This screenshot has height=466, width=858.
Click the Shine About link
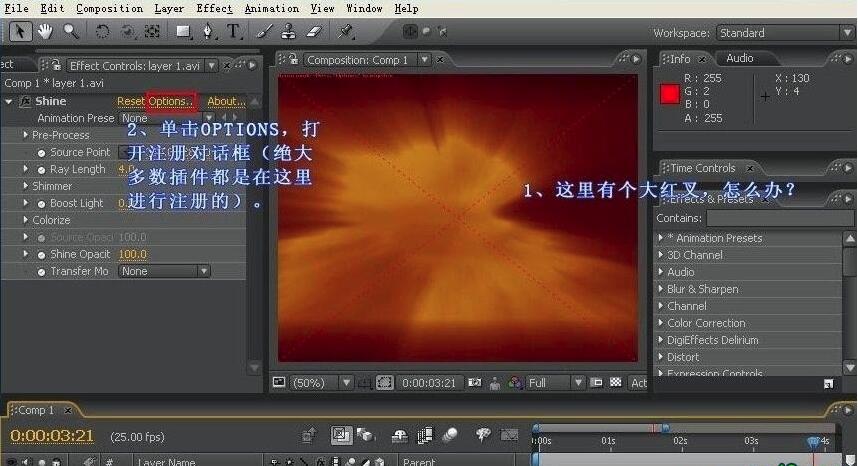pyautogui.click(x=226, y=101)
